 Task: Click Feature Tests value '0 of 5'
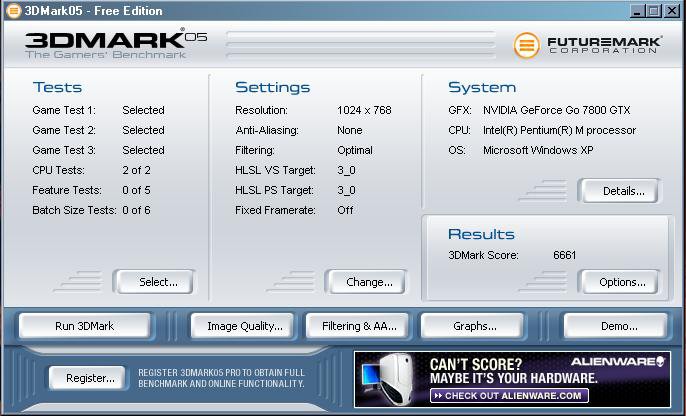point(136,190)
